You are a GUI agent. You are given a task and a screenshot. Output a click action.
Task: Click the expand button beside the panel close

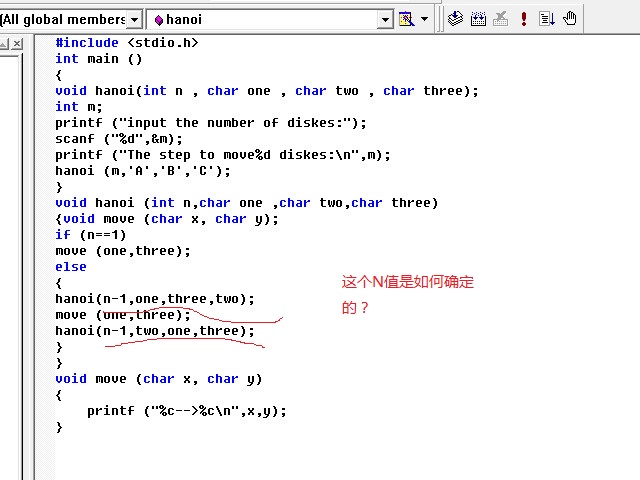(3, 43)
